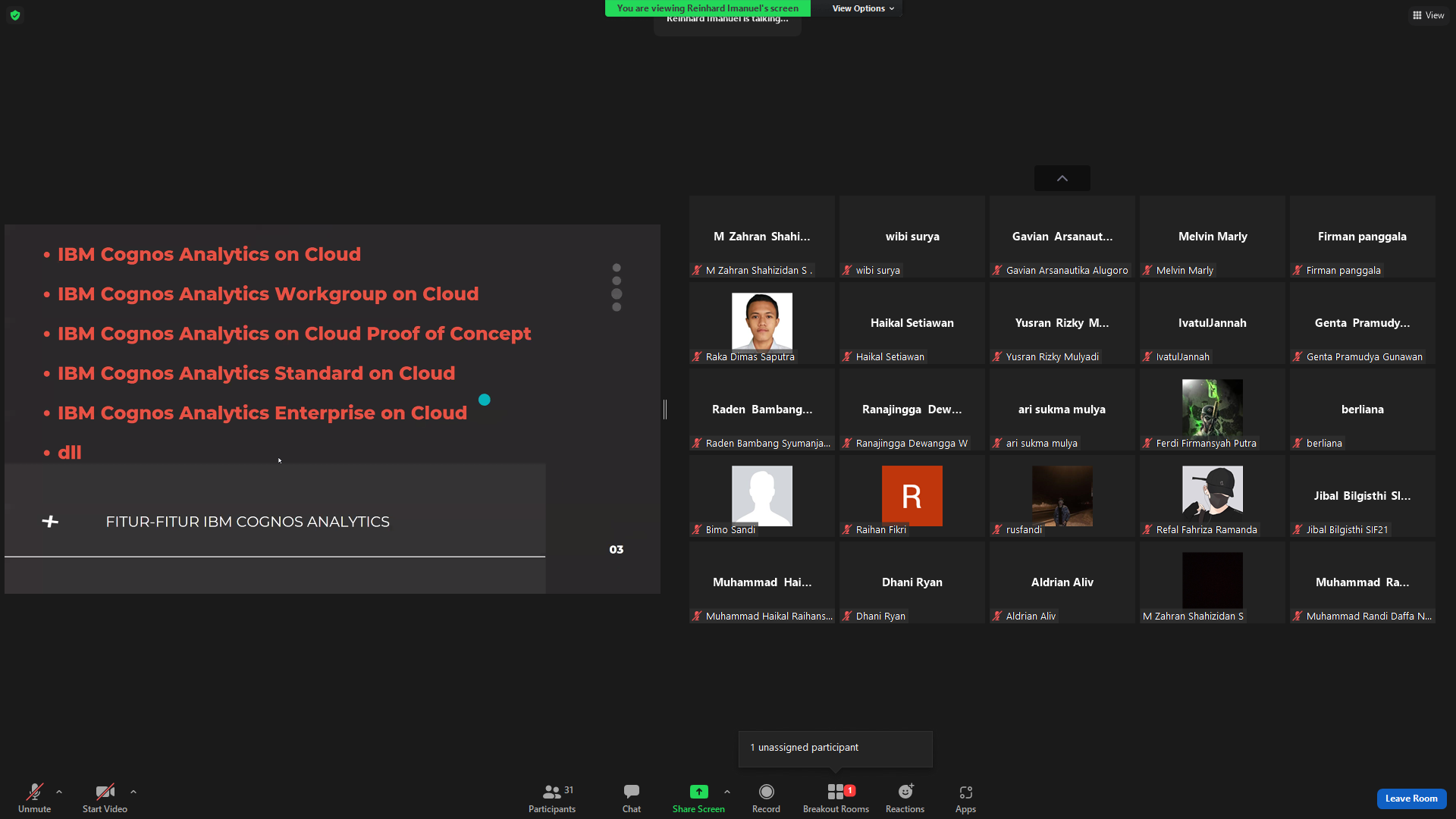Select Yusran Rizky Mulyadi's tile
Screen dimensions: 1456x819
coord(1062,323)
